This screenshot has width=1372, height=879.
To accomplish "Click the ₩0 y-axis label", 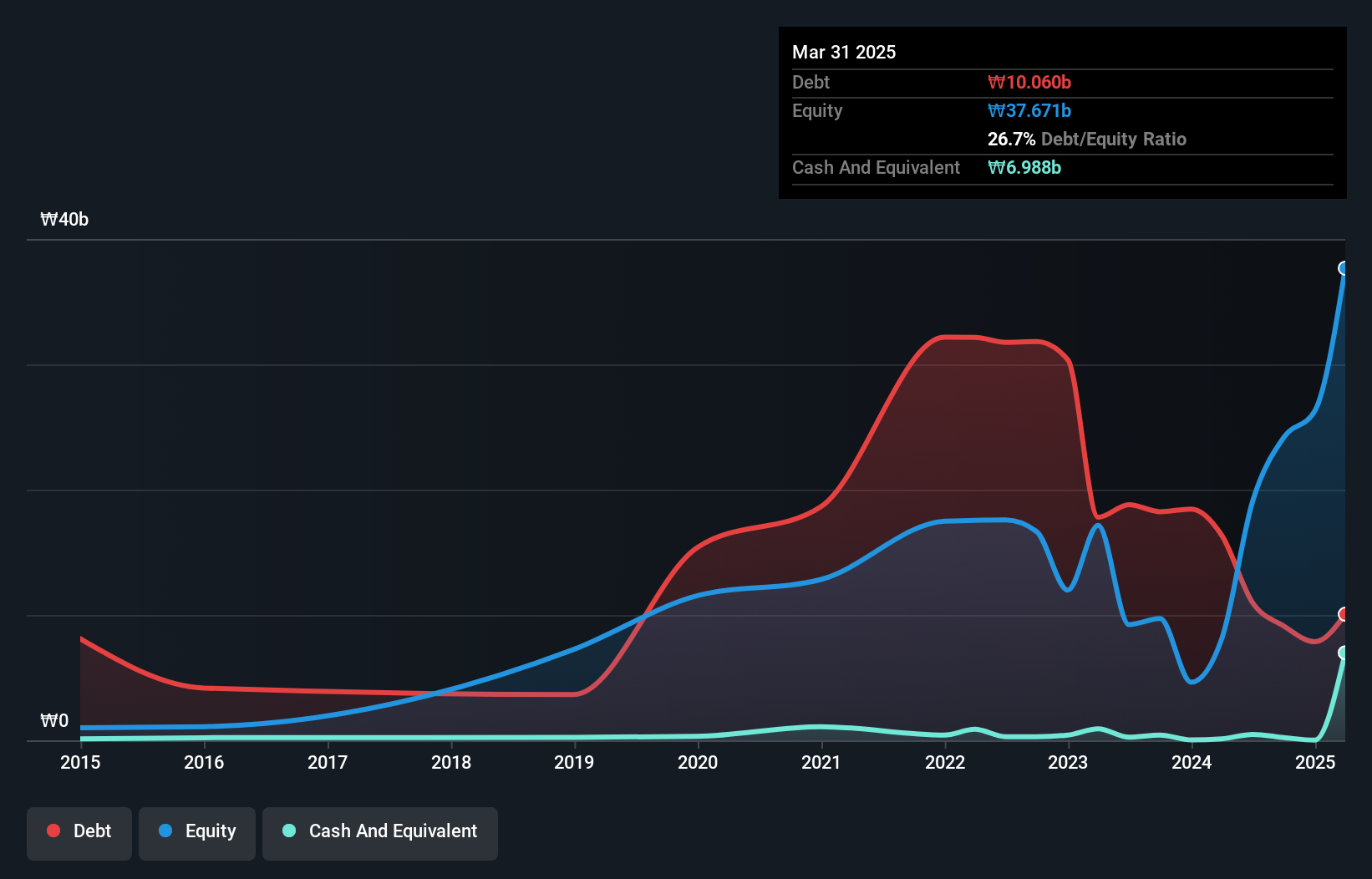I will tap(54, 720).
